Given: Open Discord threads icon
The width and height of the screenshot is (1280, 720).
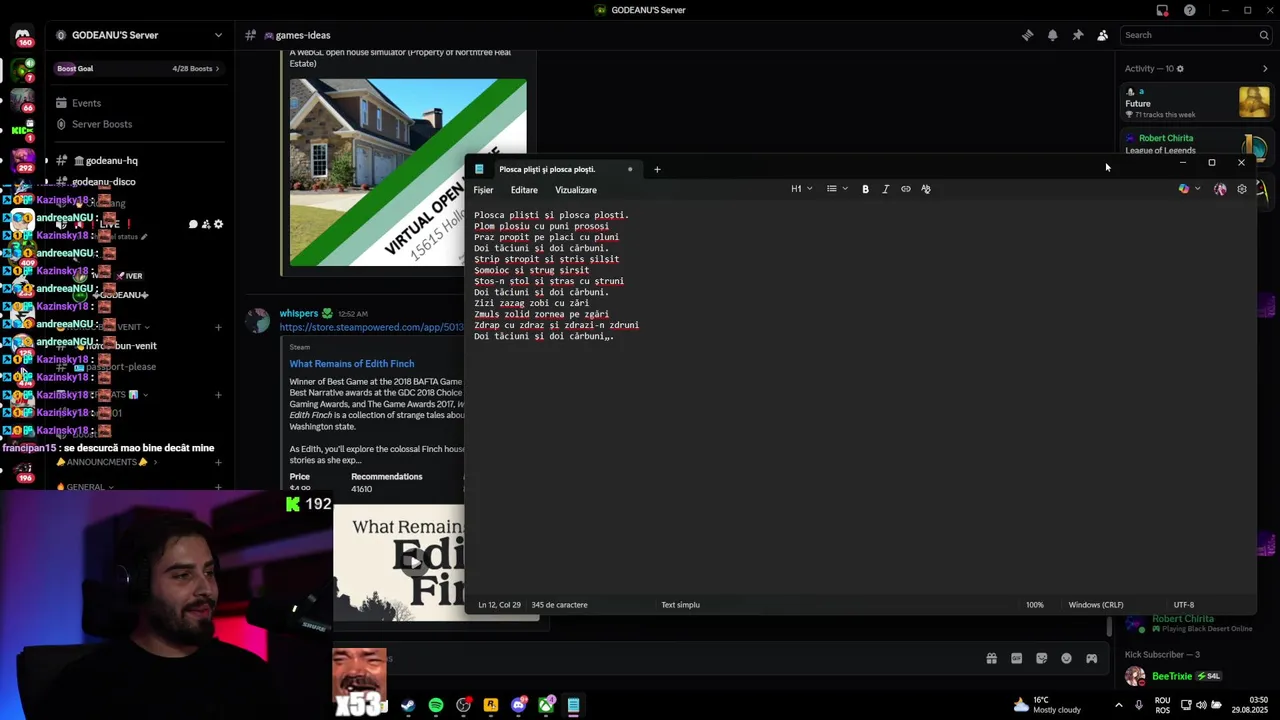Looking at the screenshot, I should coord(1027,35).
